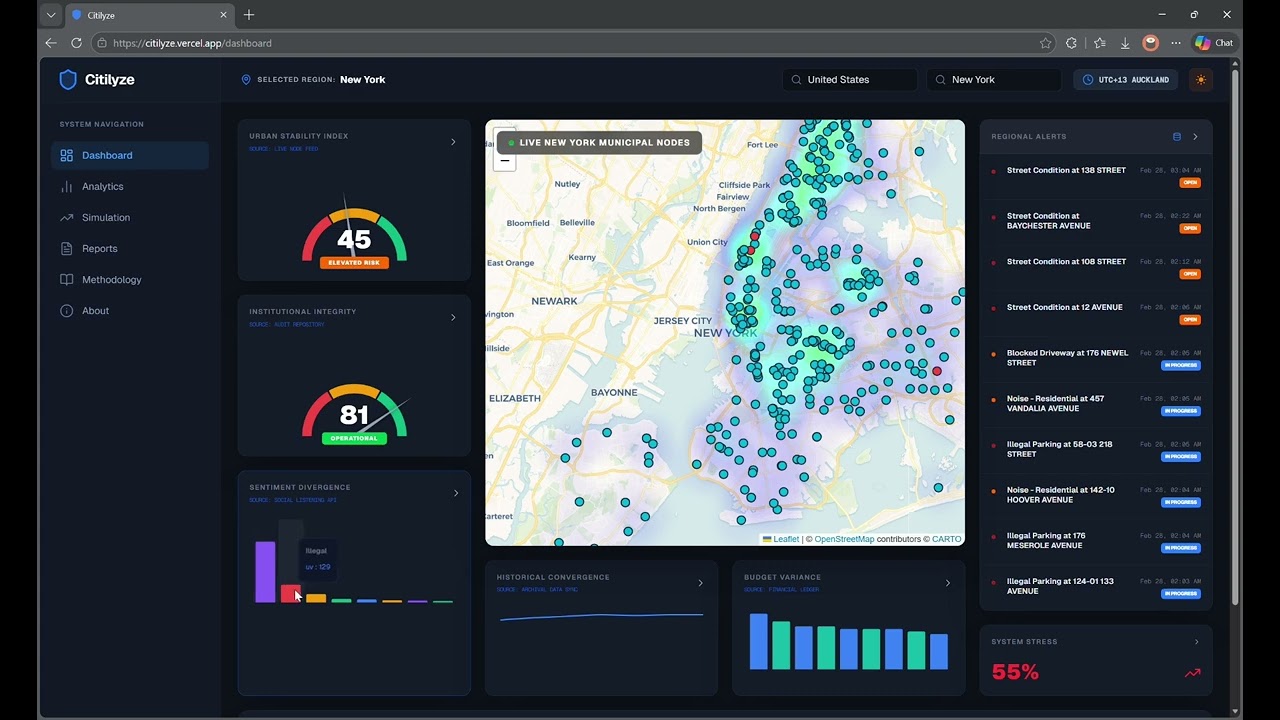Click the Institutional Integrity gauge showing 81

[x=354, y=412]
